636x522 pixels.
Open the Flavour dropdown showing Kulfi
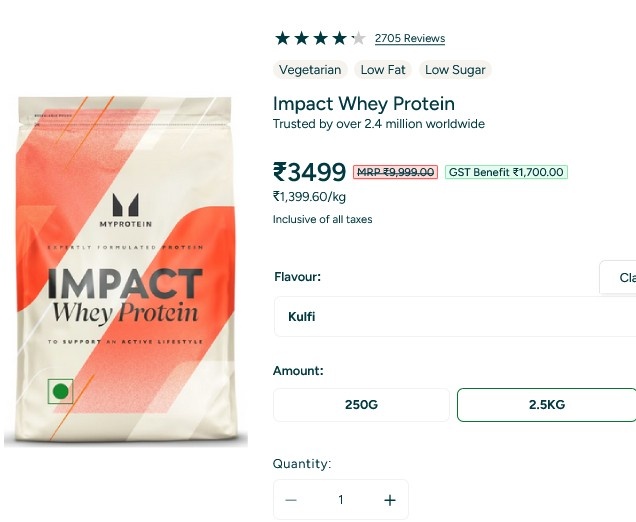tap(455, 316)
